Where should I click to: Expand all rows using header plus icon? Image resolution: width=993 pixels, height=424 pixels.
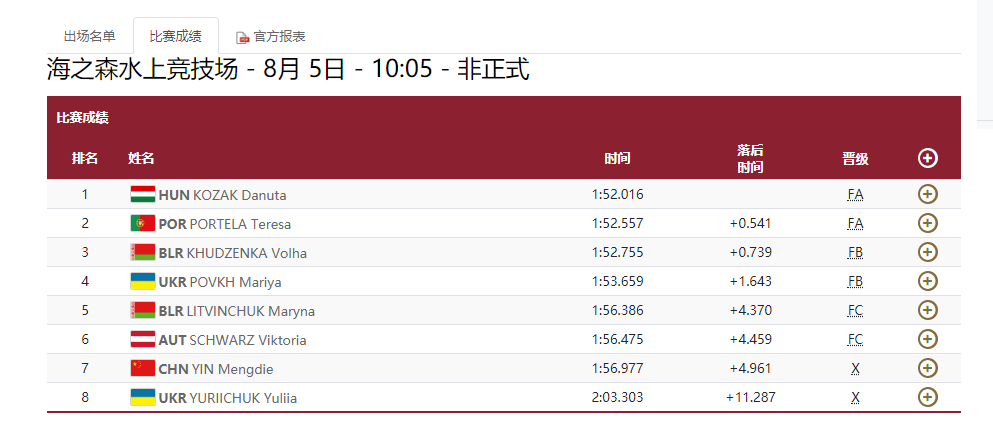coord(927,158)
